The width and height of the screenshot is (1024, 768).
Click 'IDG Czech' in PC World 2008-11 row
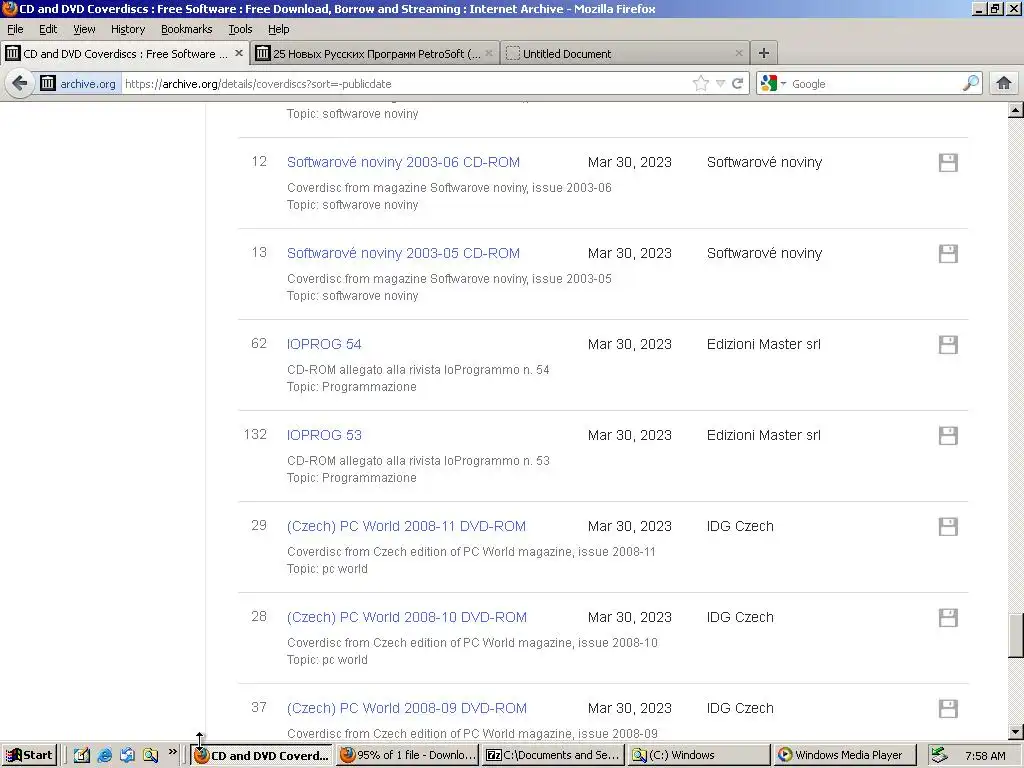(x=740, y=526)
